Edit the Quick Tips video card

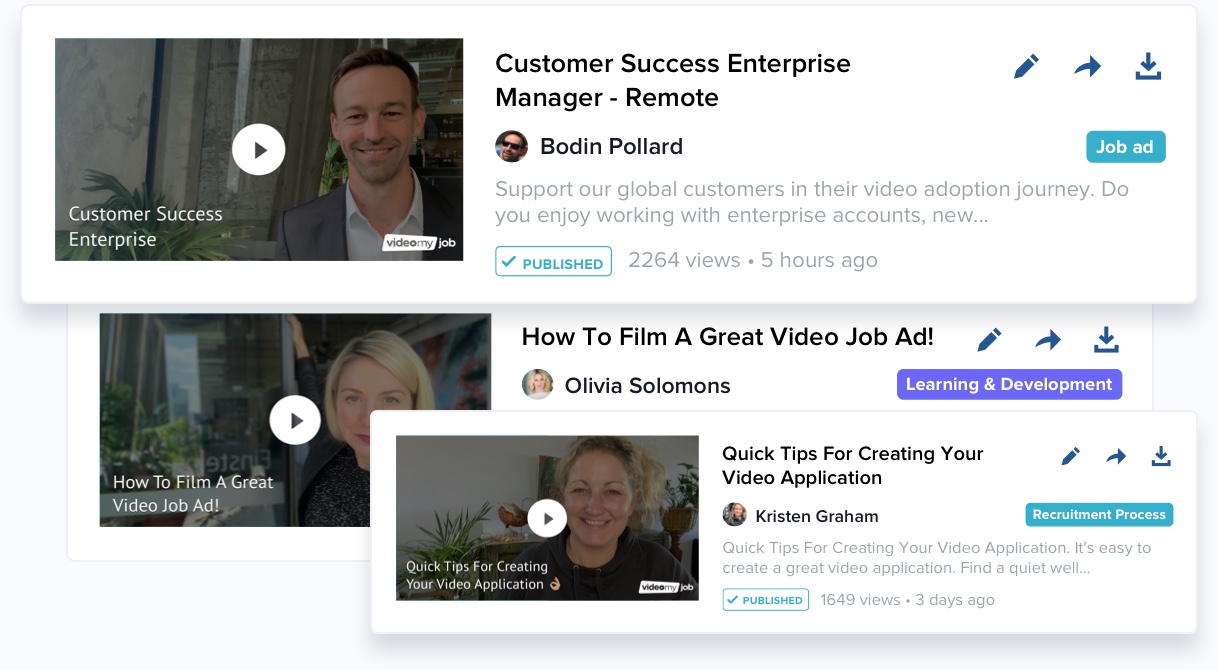coord(1071,457)
